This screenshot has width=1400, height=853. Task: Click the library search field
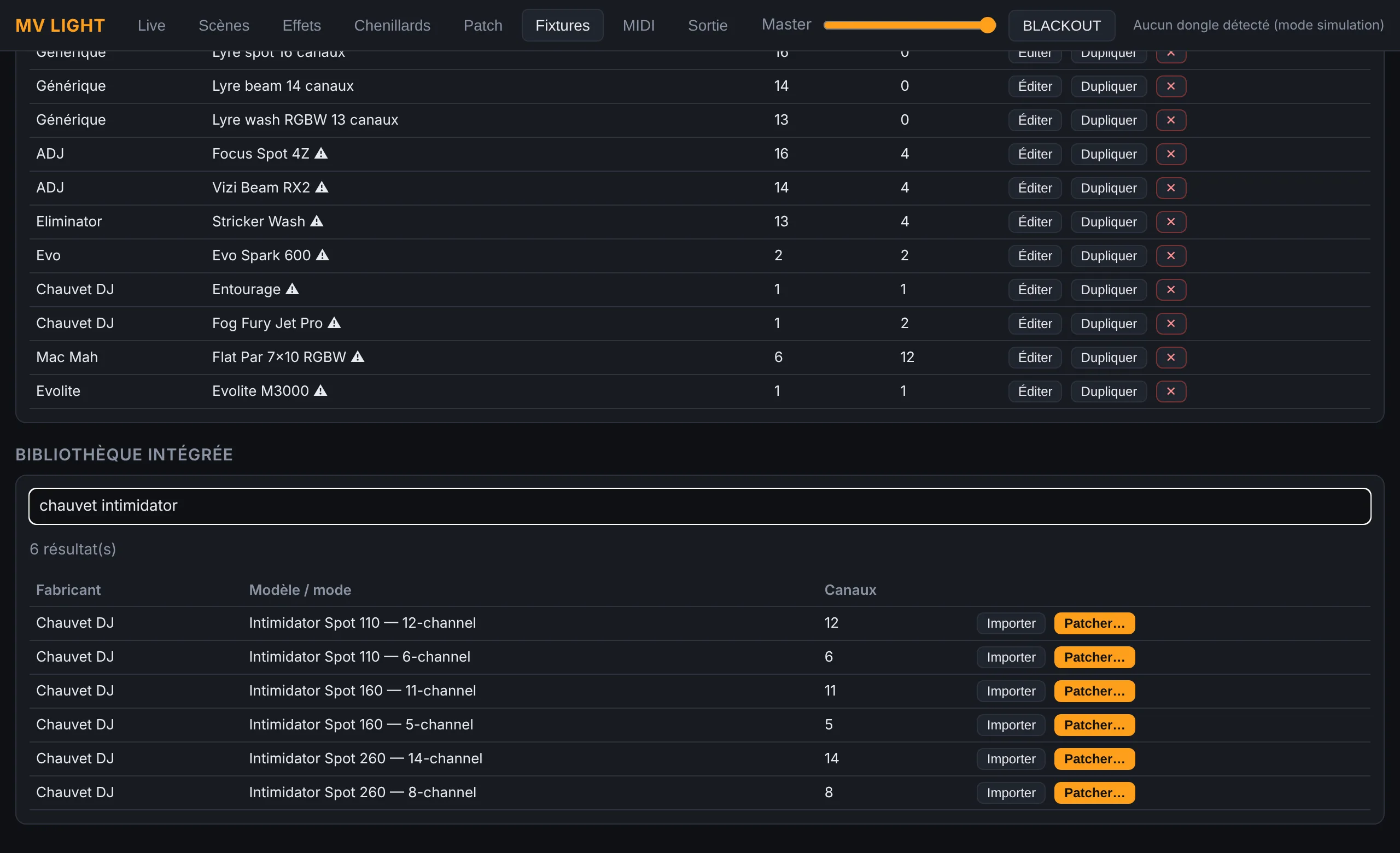pyautogui.click(x=699, y=506)
